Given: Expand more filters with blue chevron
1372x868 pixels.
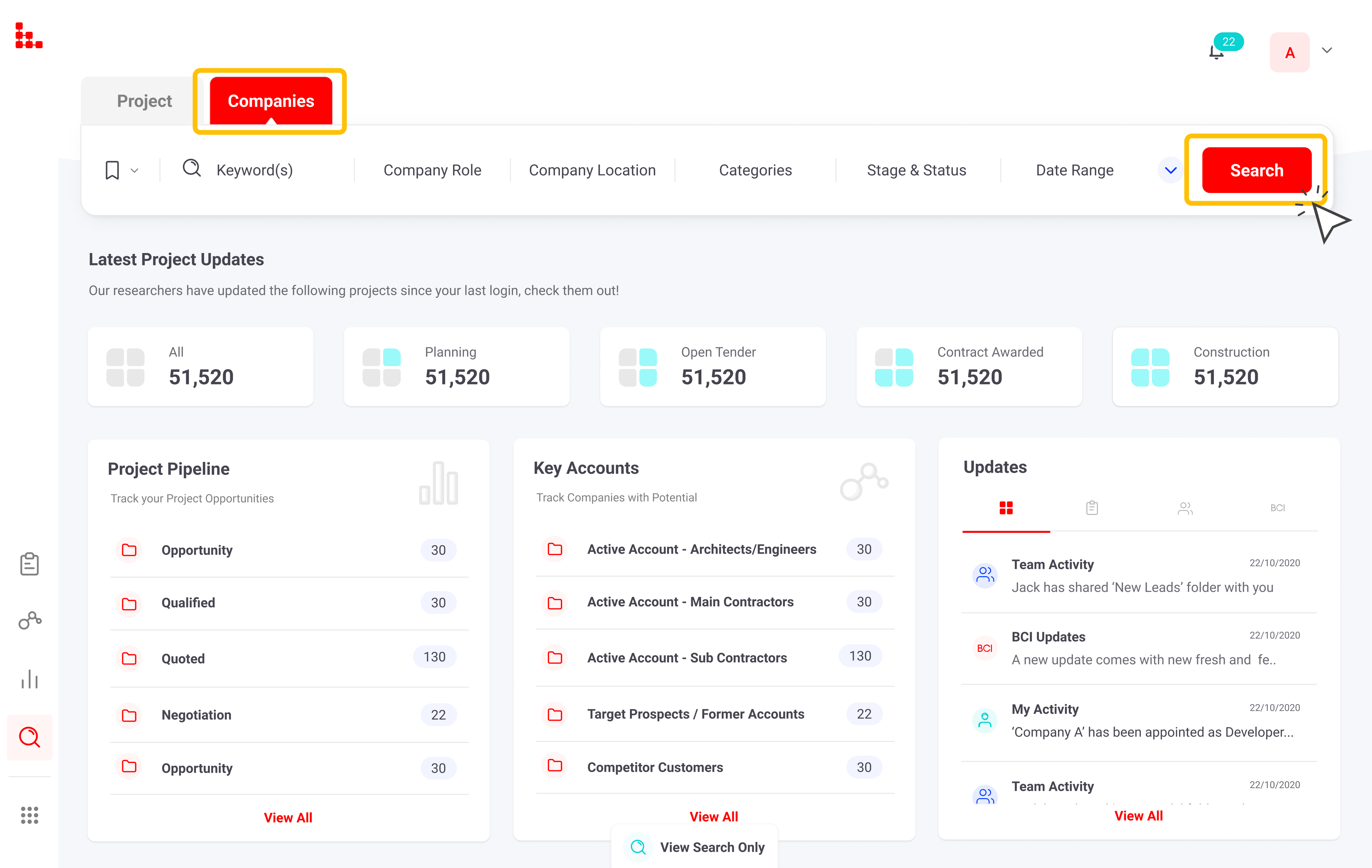Looking at the screenshot, I should tap(1170, 170).
